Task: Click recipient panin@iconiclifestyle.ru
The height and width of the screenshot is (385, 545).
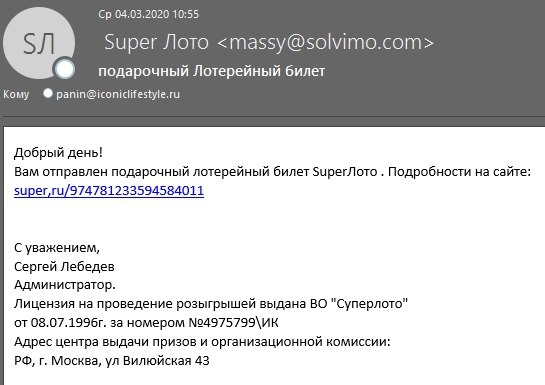Action: coord(118,94)
